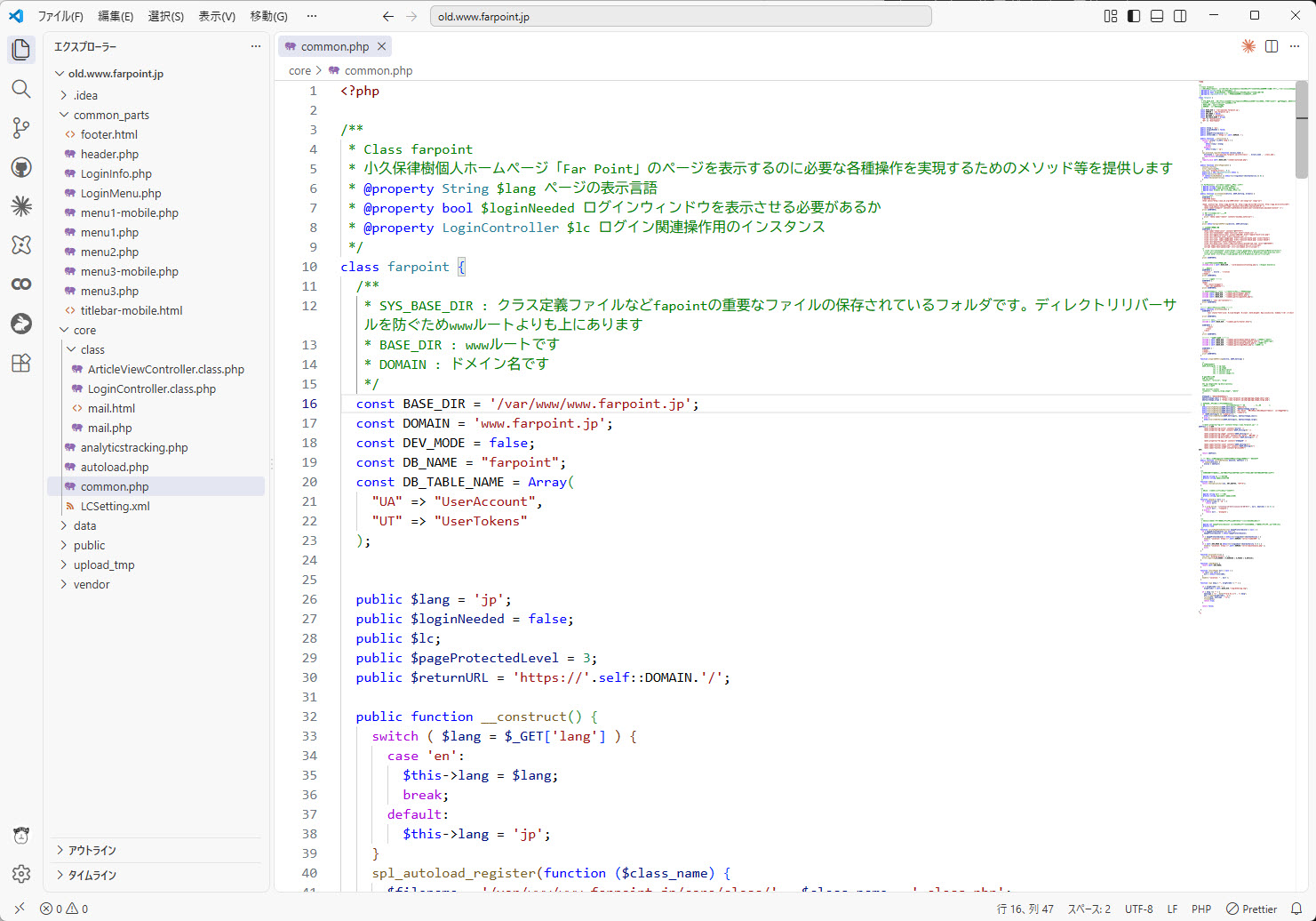The width and height of the screenshot is (1316, 921).
Task: Open the Accounts icon at bottom of activity bar
Action: click(x=21, y=836)
